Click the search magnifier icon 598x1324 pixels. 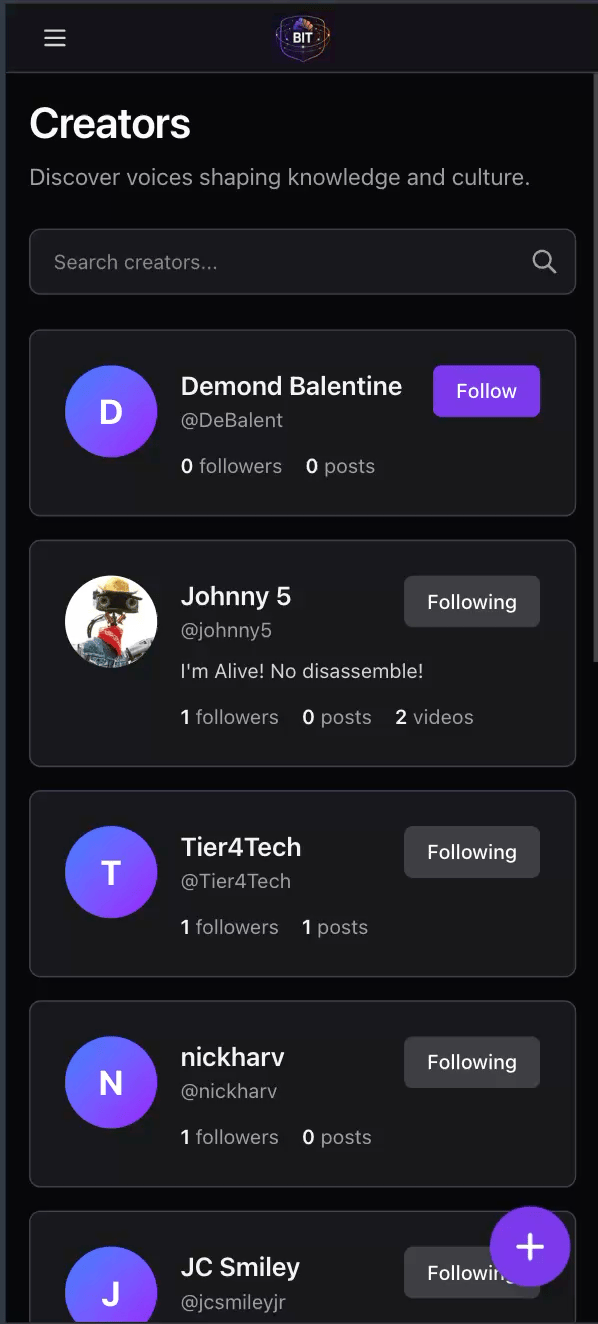pos(543,261)
